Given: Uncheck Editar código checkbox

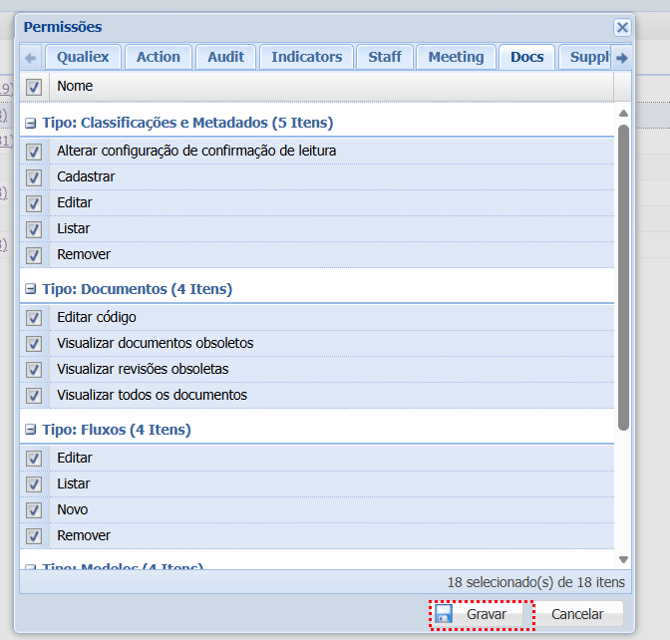Looking at the screenshot, I should click(34, 318).
